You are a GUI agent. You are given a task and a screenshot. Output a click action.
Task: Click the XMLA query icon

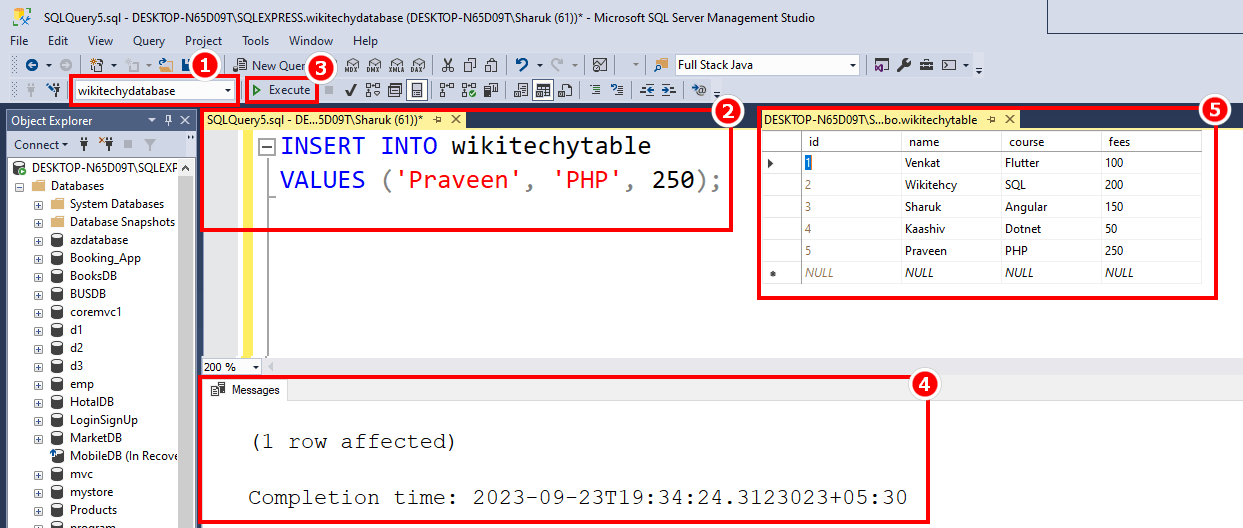397,65
